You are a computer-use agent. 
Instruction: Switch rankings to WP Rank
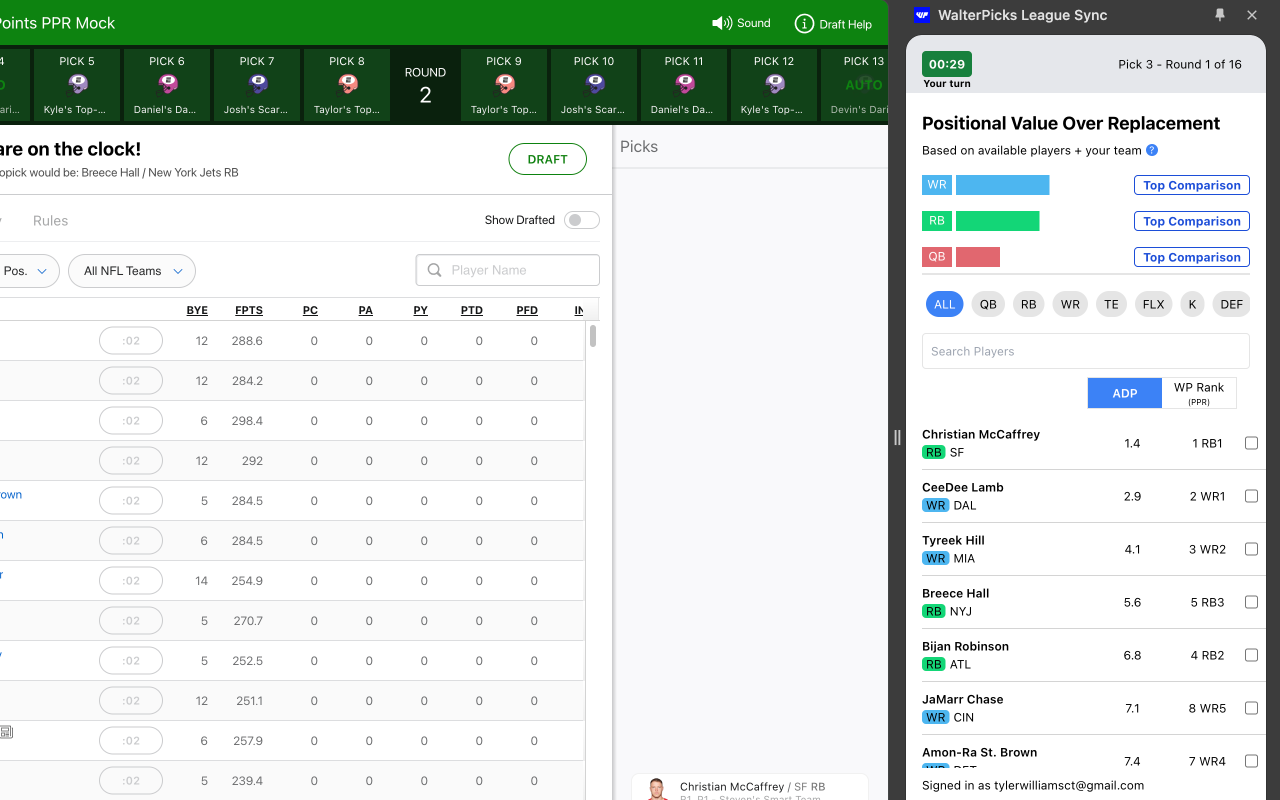tap(1198, 392)
